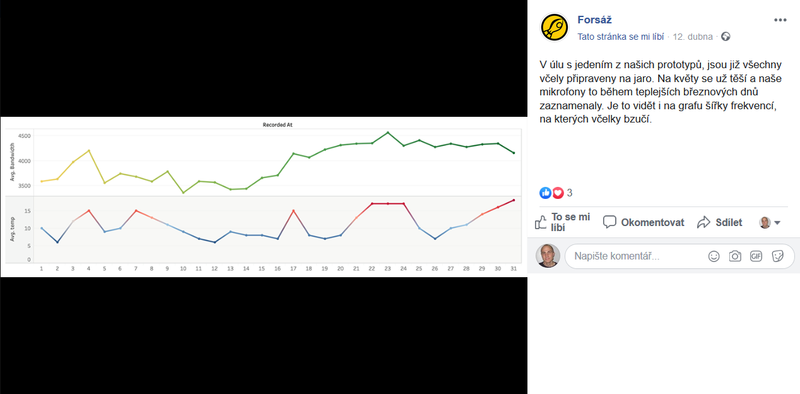This screenshot has width=800, height=394.
Task: Insert an emoji via smiley icon
Action: [714, 256]
